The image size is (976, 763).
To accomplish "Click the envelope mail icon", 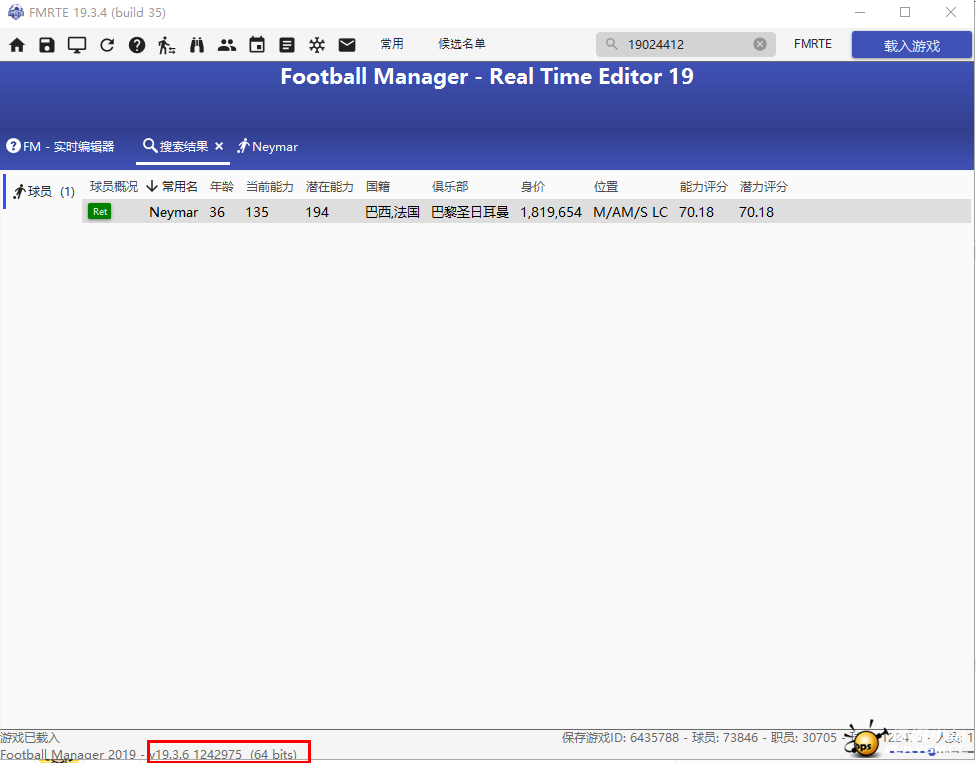I will 347,45.
